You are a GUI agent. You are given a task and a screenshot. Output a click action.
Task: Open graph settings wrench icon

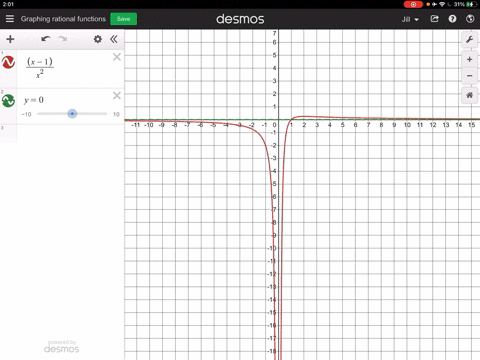[469, 40]
